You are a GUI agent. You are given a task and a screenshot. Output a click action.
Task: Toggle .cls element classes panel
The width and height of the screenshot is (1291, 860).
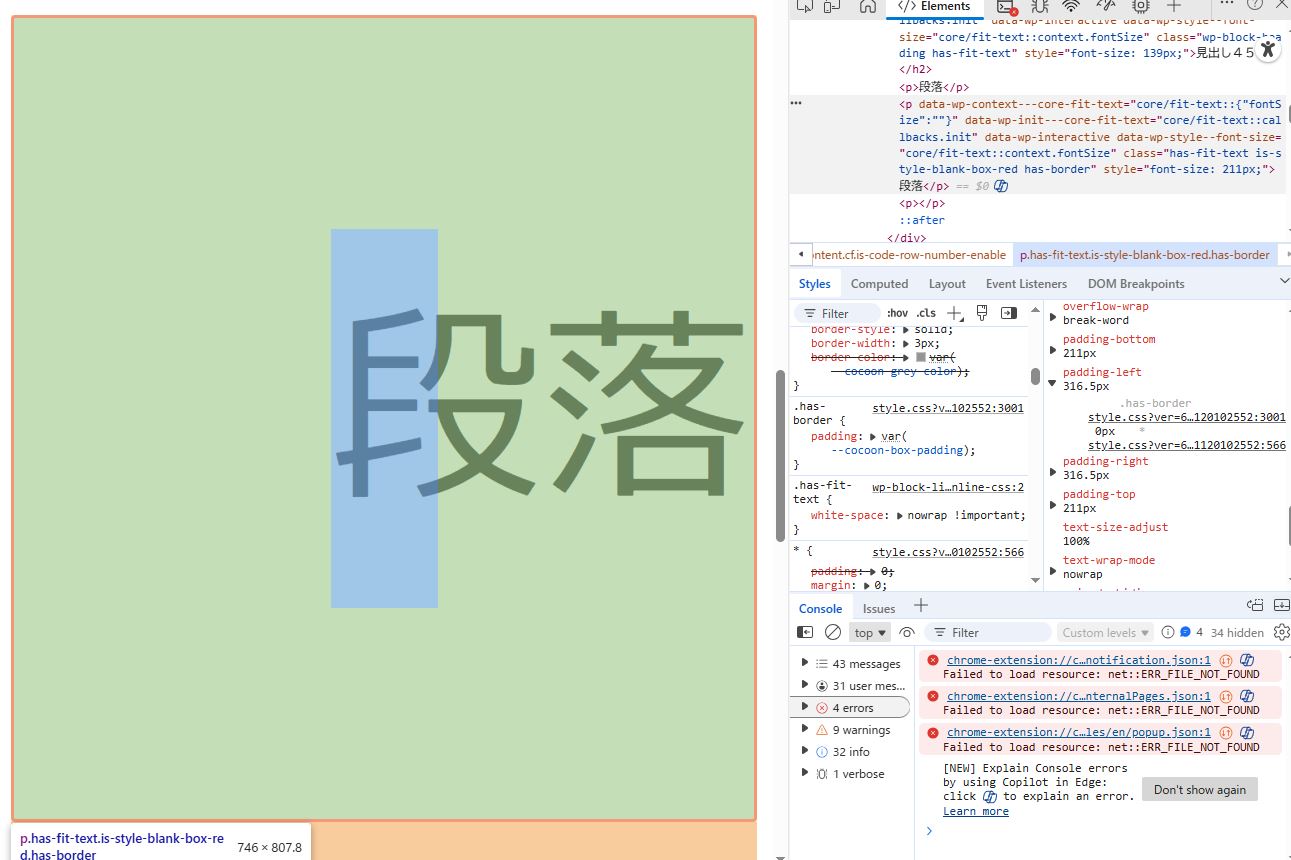pos(926,313)
